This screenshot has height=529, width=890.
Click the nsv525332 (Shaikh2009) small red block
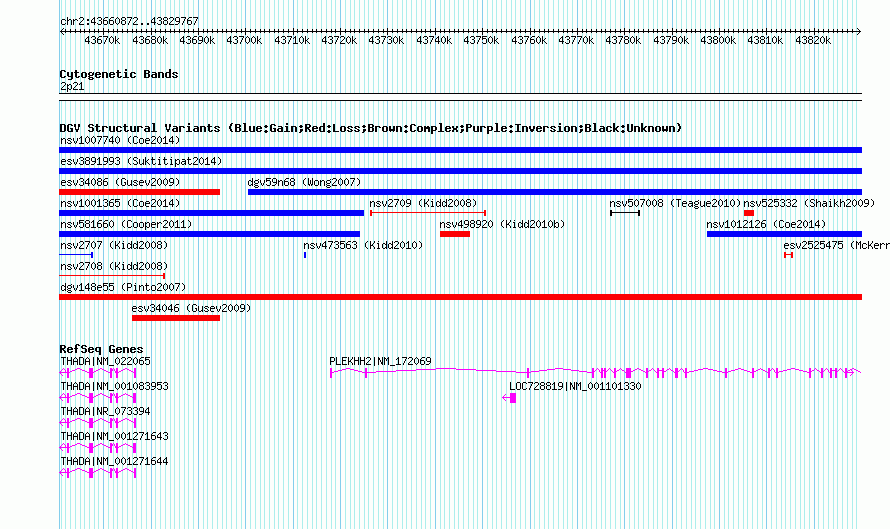[749, 213]
